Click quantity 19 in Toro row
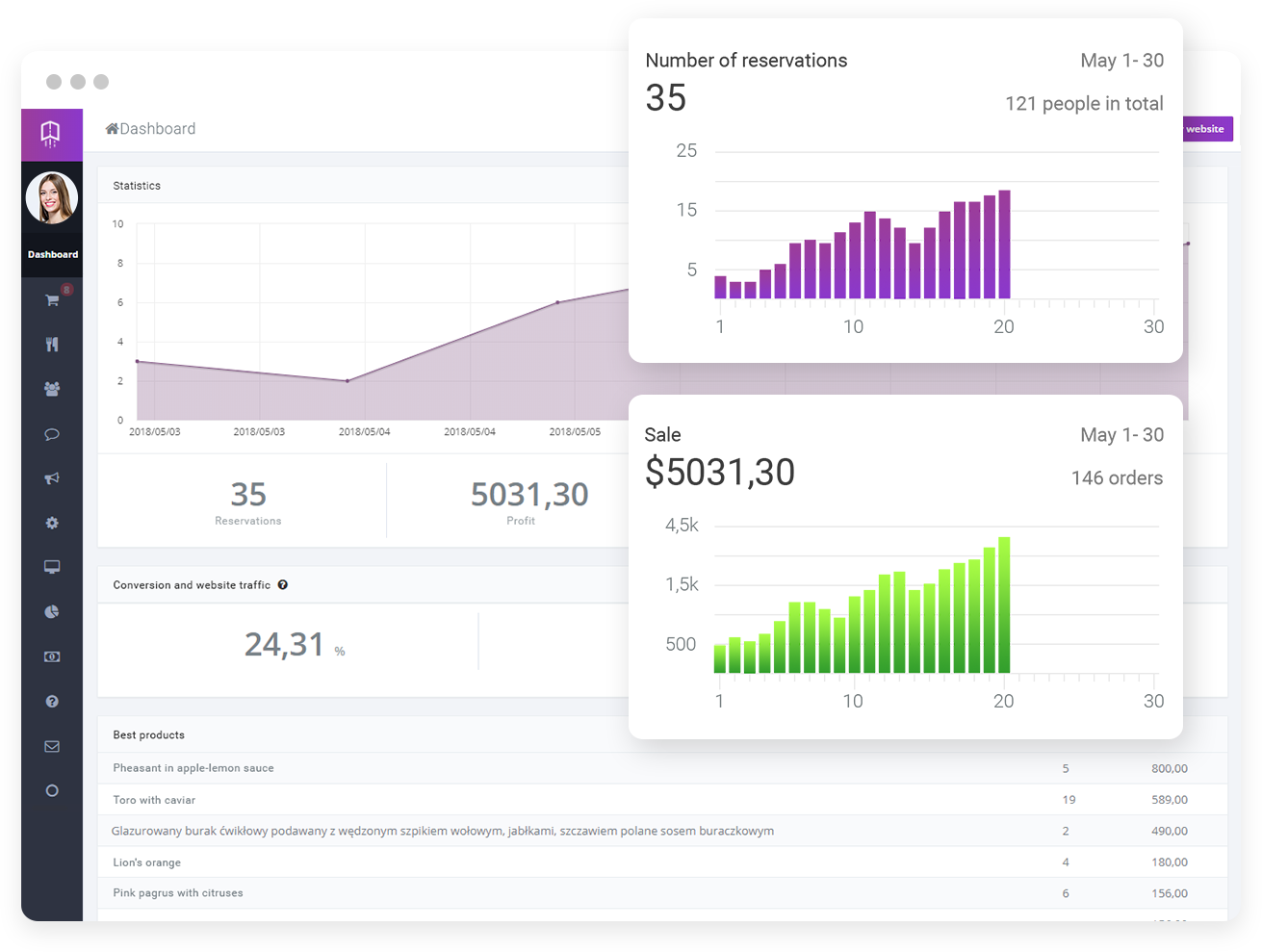The width and height of the screenshot is (1262, 952). pyautogui.click(x=1069, y=800)
